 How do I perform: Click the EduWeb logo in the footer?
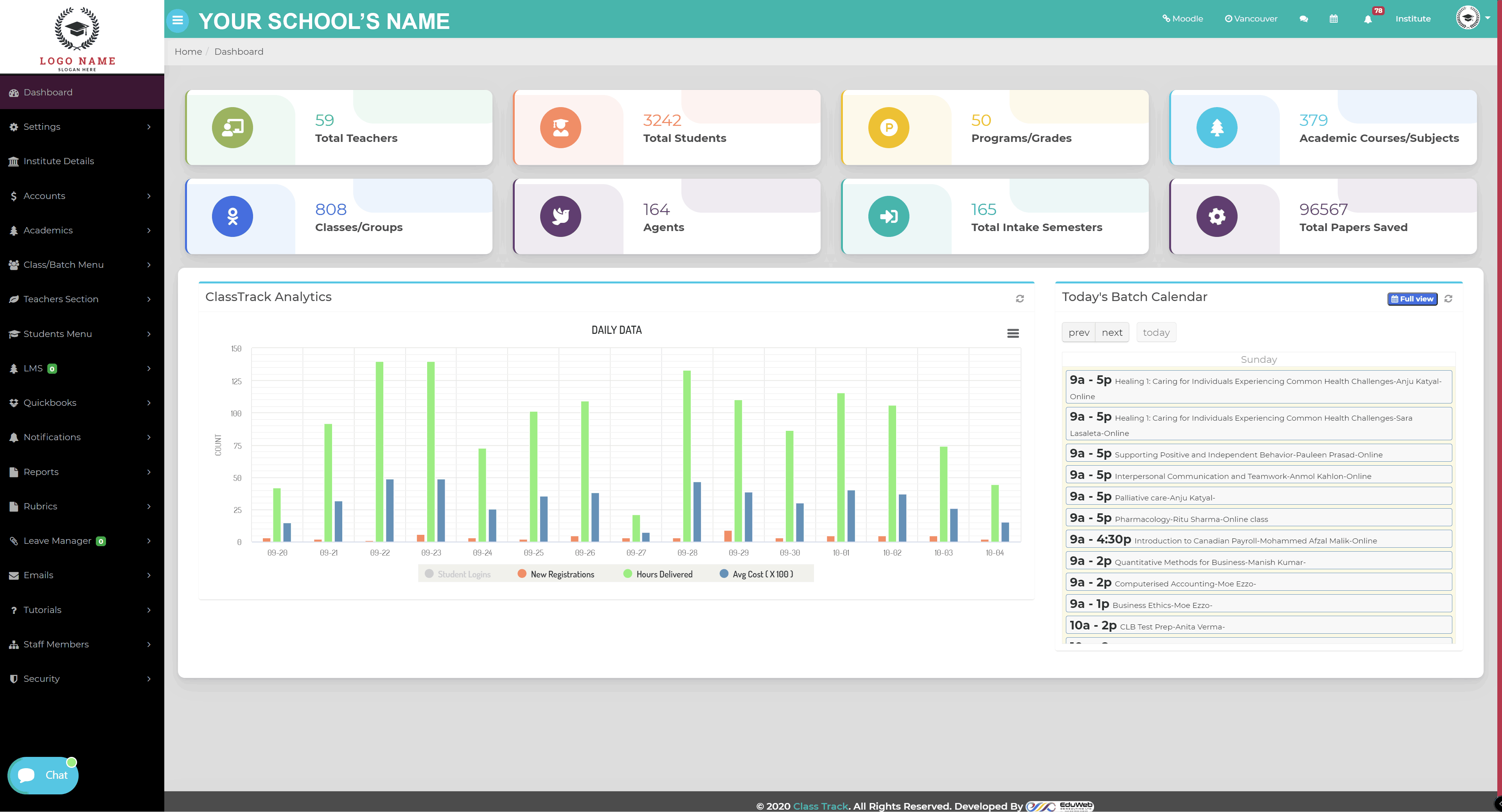tap(1060, 806)
